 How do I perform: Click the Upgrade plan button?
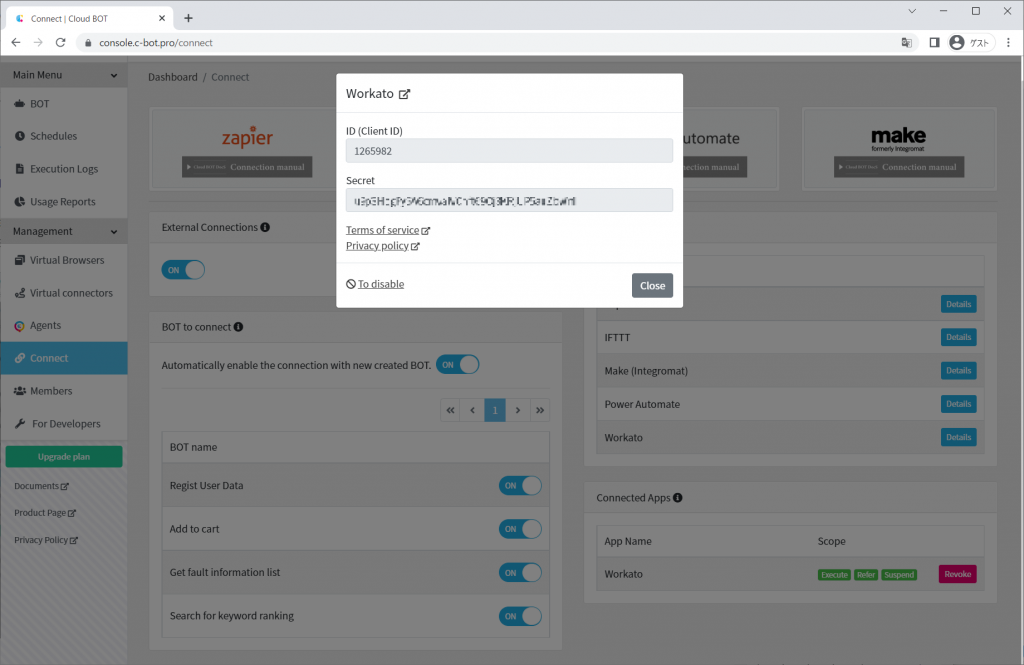[64, 457]
